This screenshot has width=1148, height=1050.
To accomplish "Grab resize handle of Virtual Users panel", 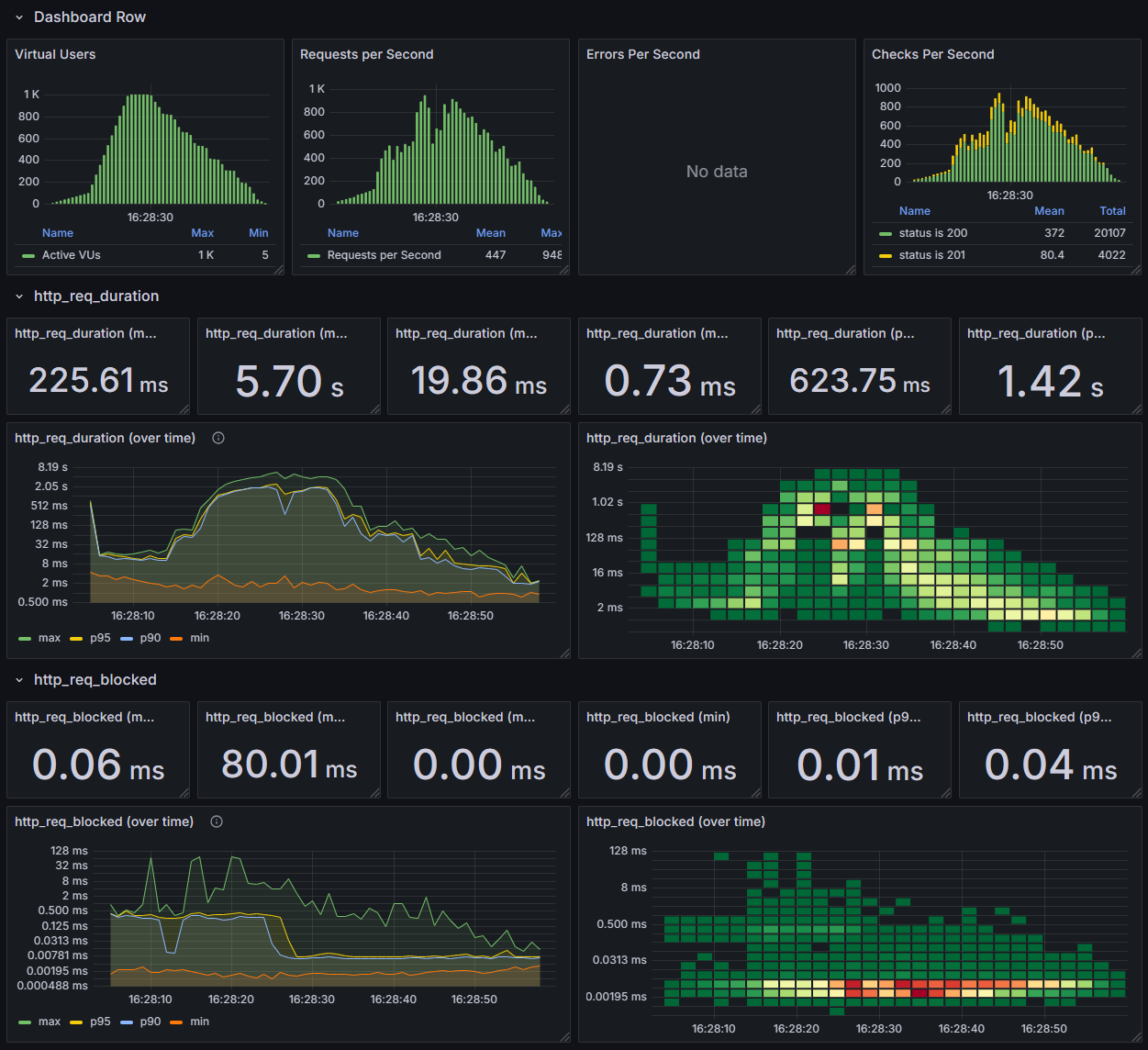I will tap(279, 270).
